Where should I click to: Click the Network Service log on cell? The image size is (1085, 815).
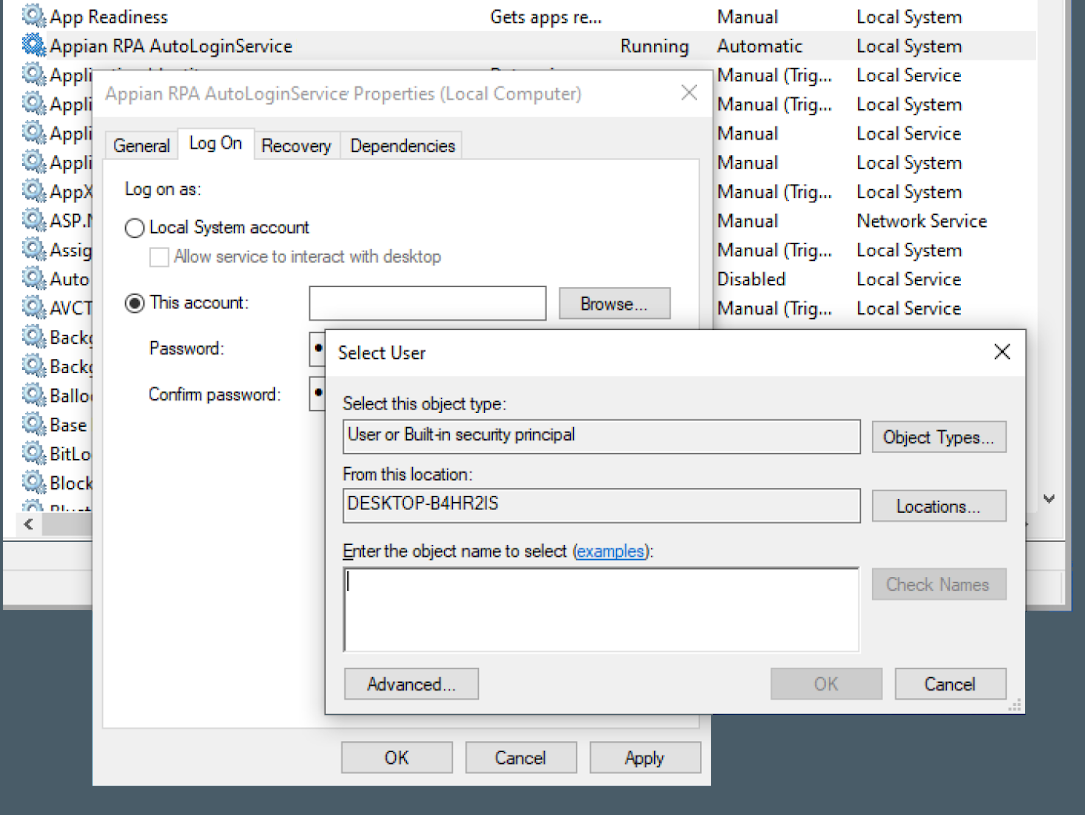(922, 221)
